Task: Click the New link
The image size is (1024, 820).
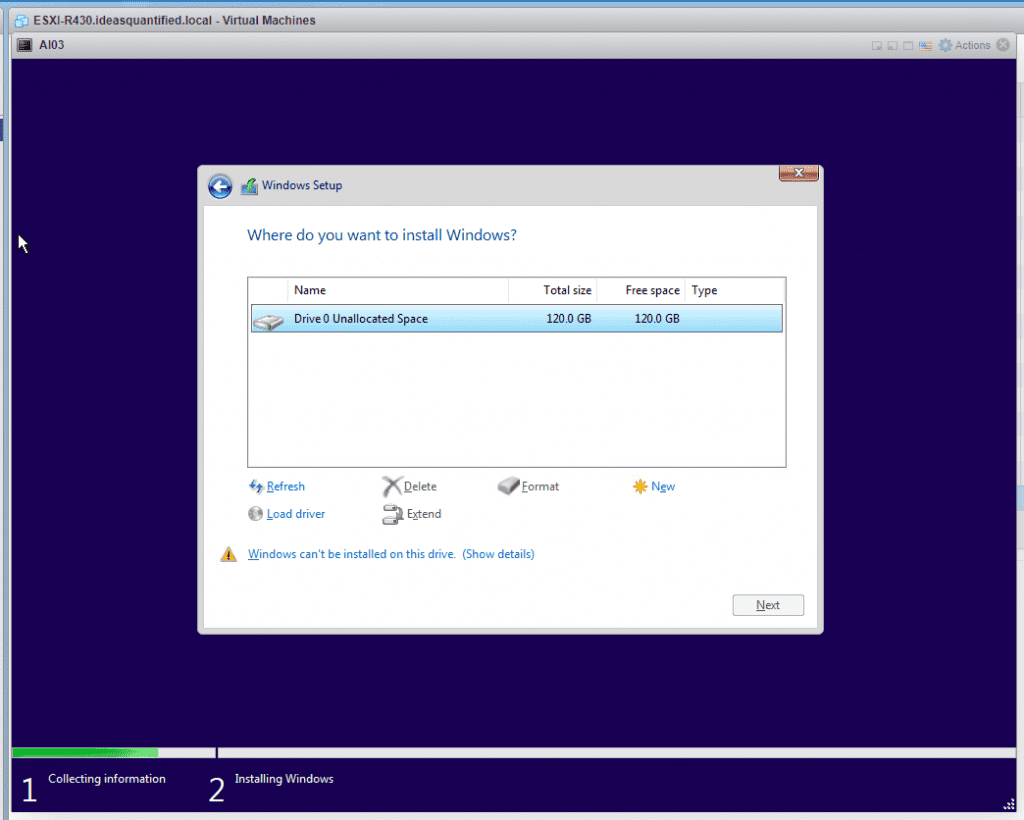Action: pos(663,486)
